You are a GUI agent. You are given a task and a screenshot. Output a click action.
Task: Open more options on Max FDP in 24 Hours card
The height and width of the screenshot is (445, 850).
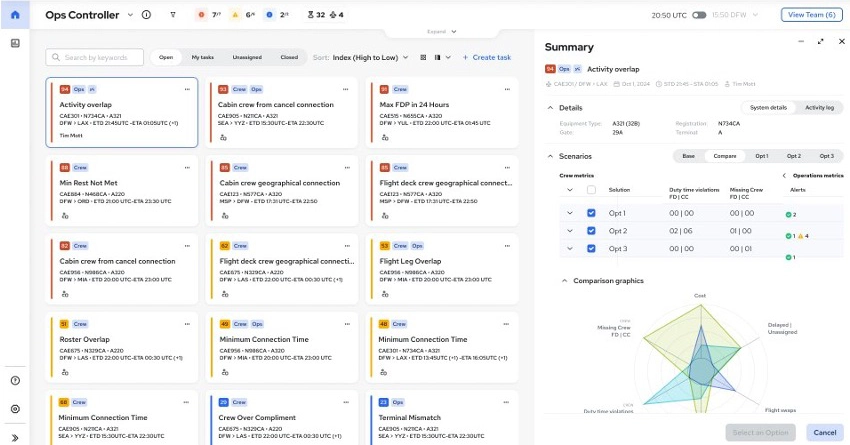[507, 89]
